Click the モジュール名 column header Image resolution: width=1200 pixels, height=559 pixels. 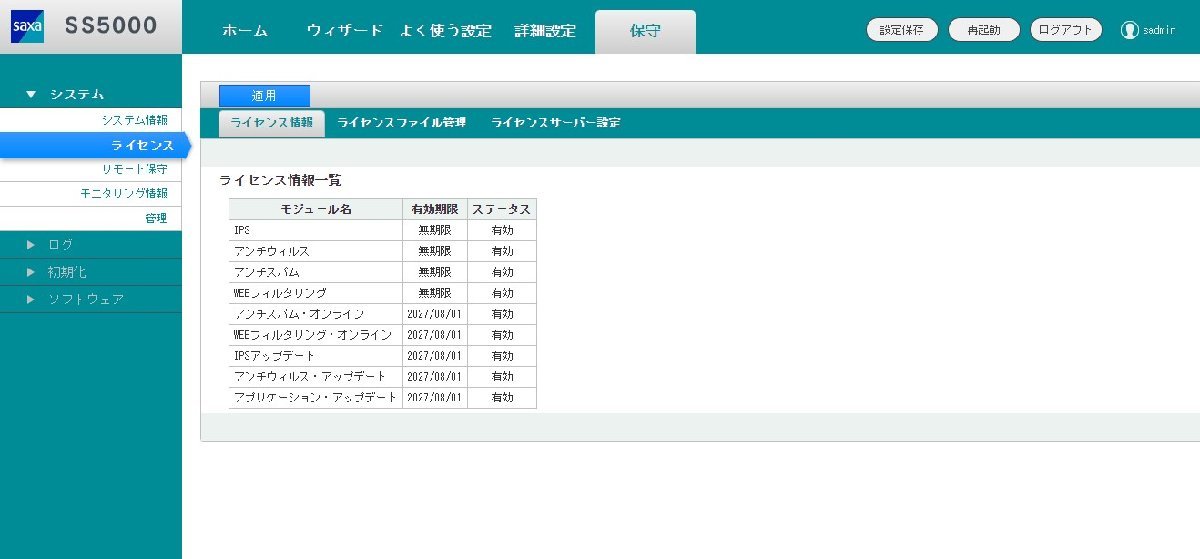315,209
